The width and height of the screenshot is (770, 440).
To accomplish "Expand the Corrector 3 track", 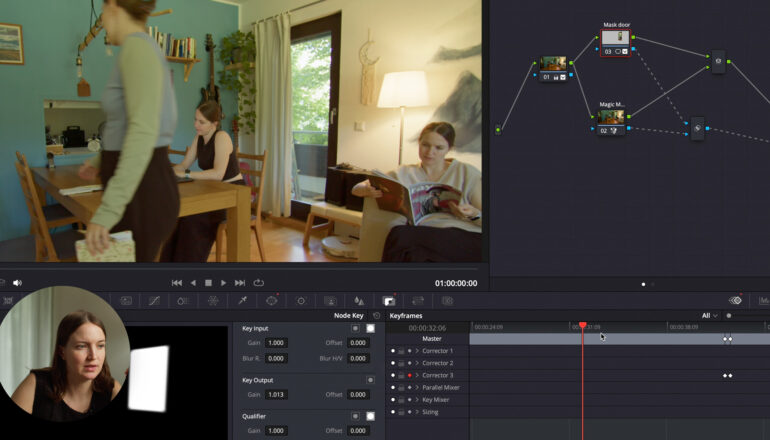I will pyautogui.click(x=417, y=376).
